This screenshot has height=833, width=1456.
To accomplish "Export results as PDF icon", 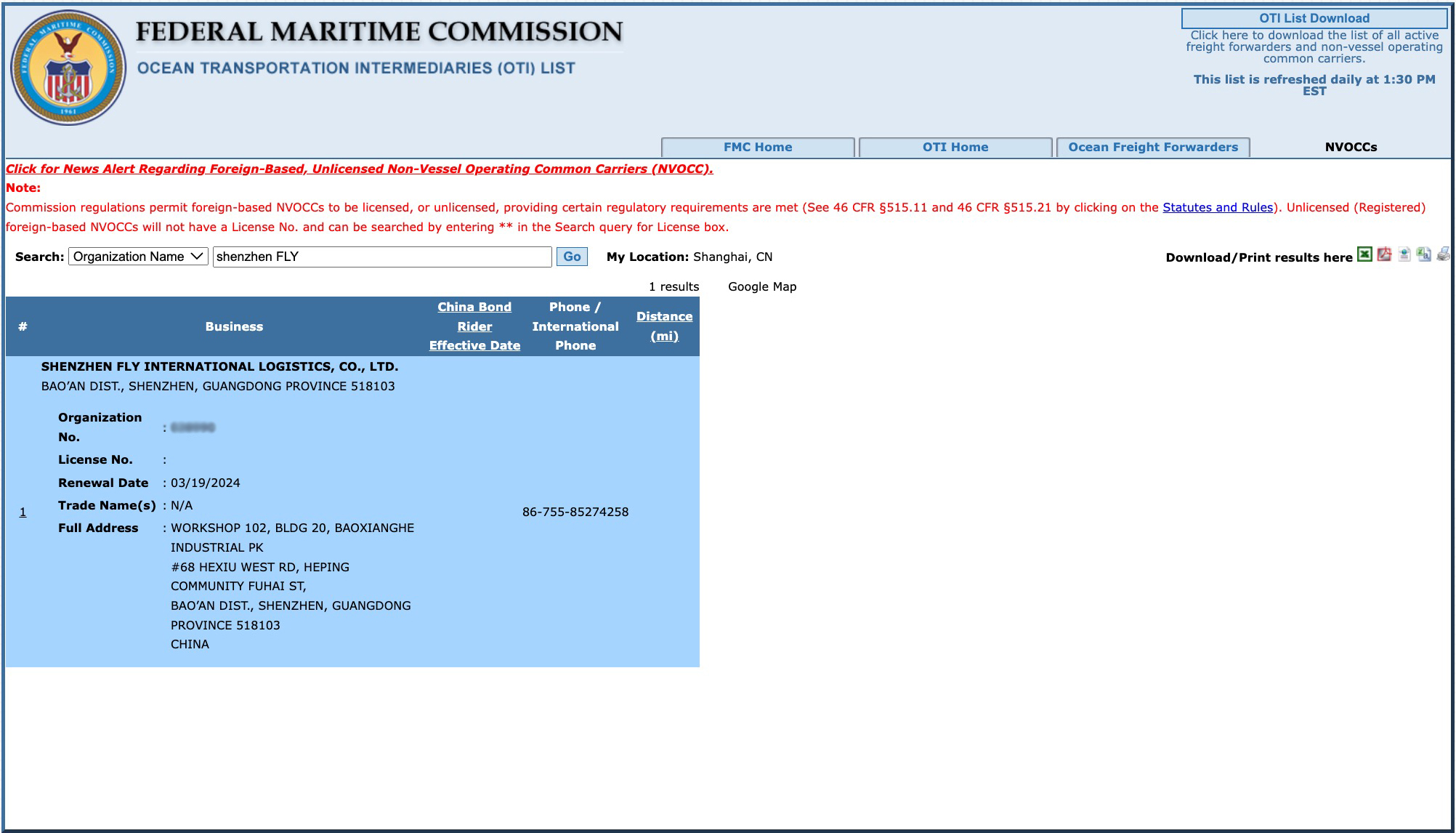I will [x=1384, y=254].
